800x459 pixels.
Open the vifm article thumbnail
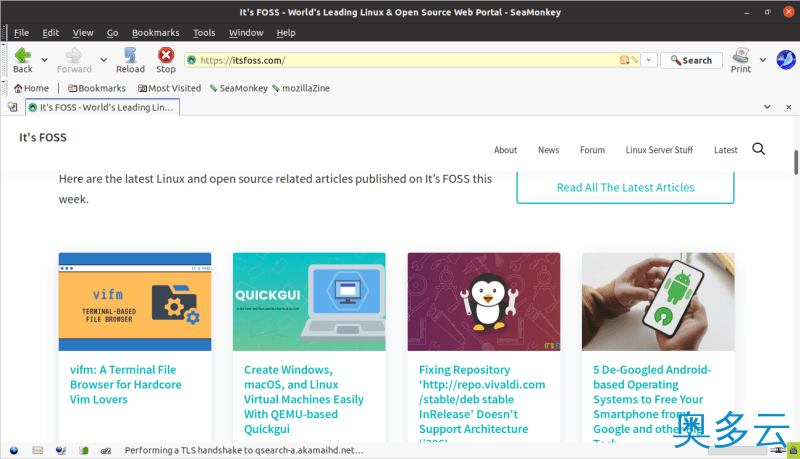[x=135, y=301]
